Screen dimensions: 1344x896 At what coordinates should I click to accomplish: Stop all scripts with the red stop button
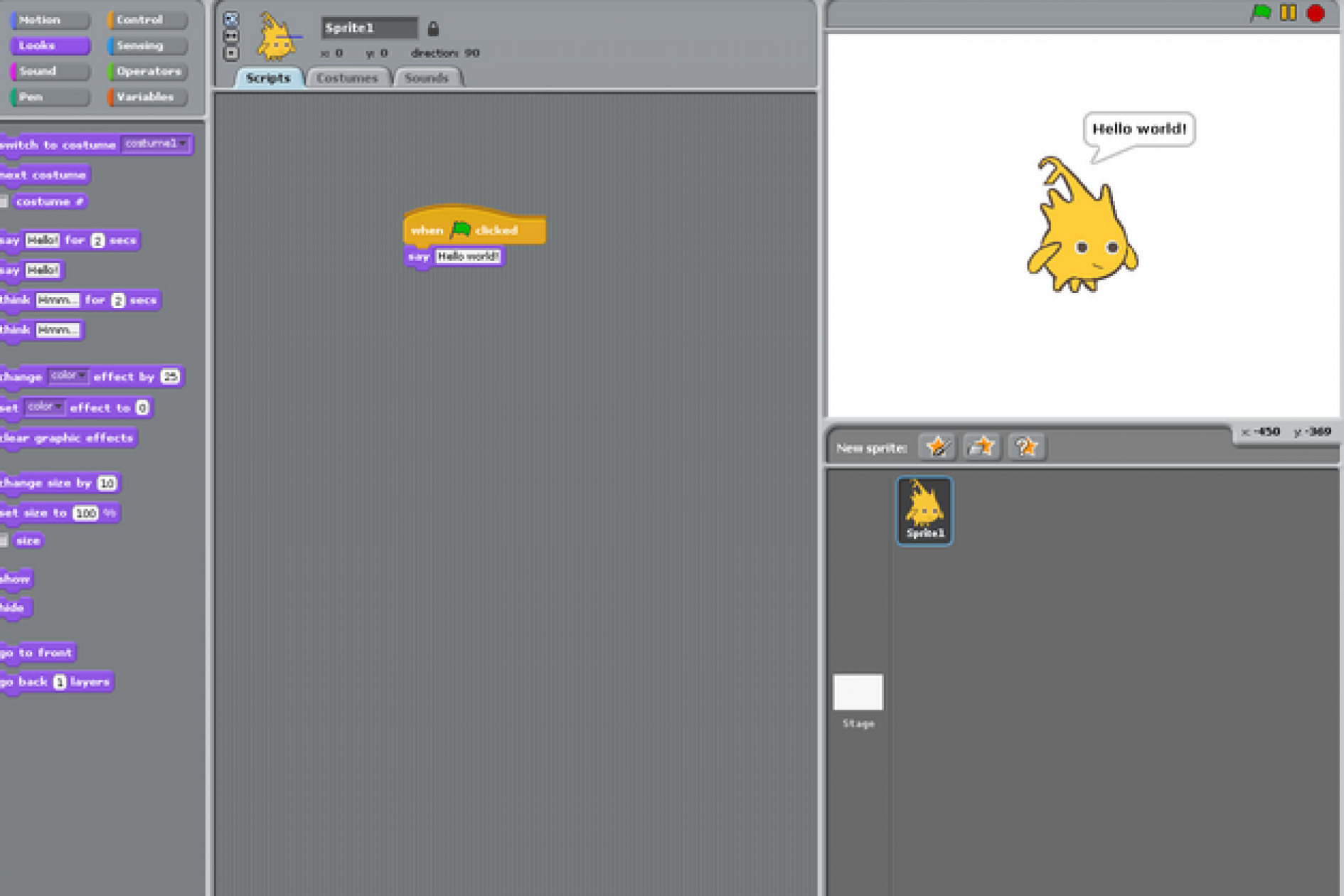(x=1316, y=14)
